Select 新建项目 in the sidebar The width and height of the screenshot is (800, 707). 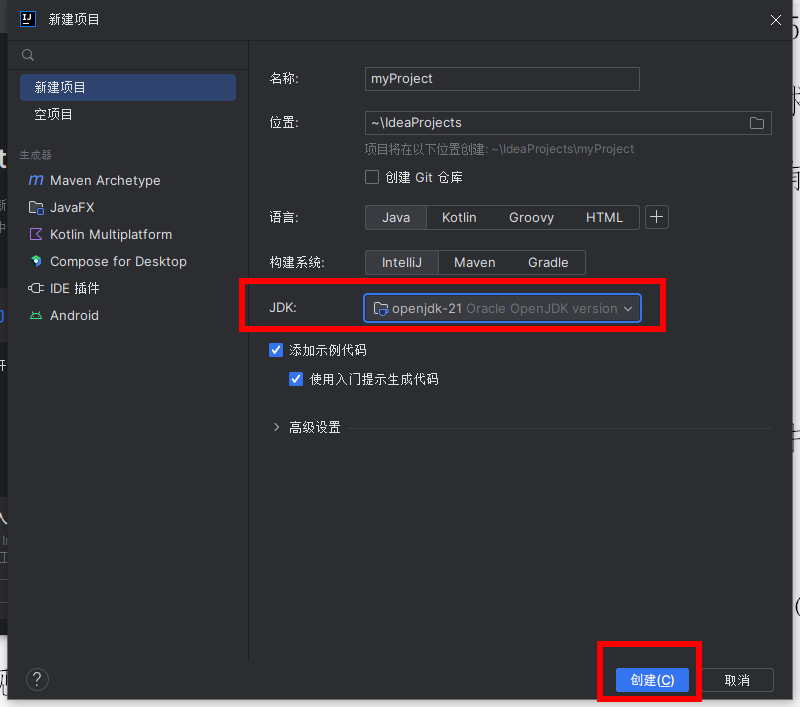pos(128,87)
